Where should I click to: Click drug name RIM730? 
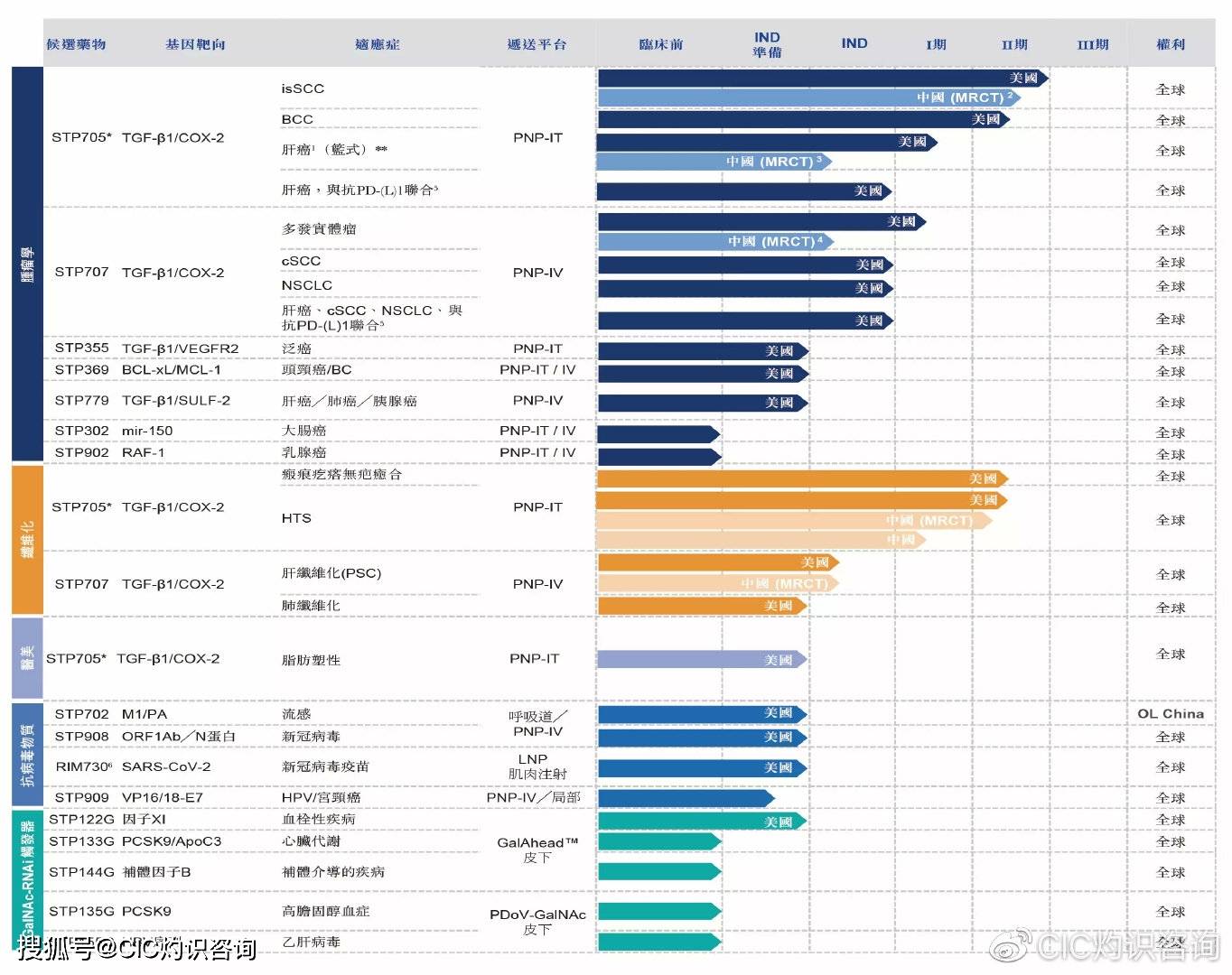[x=83, y=766]
